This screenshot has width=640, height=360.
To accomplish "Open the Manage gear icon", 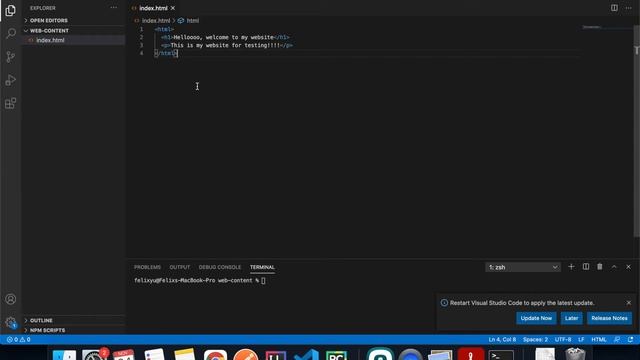I will [11, 322].
